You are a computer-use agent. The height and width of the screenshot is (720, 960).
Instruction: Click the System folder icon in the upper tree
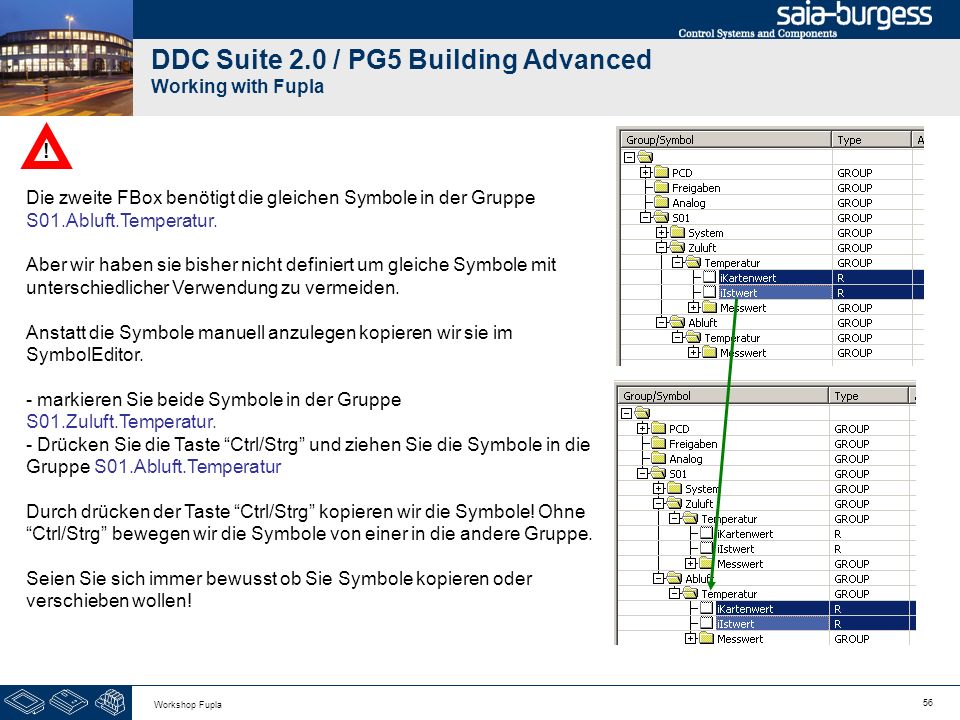(x=677, y=232)
